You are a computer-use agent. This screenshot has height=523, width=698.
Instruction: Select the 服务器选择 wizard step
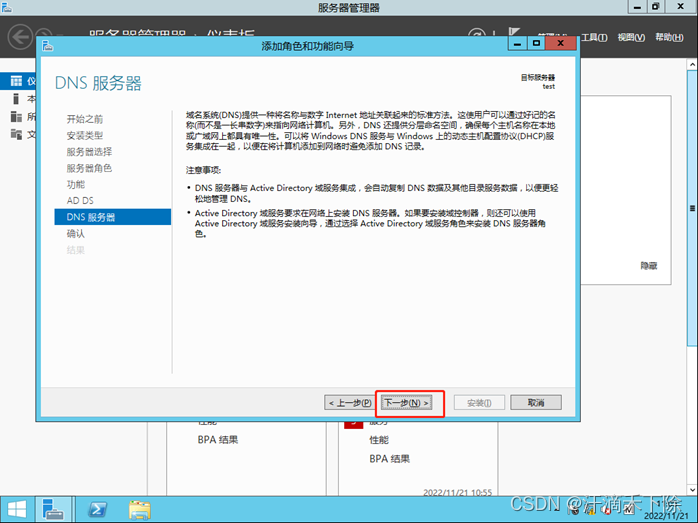pyautogui.click(x=89, y=152)
